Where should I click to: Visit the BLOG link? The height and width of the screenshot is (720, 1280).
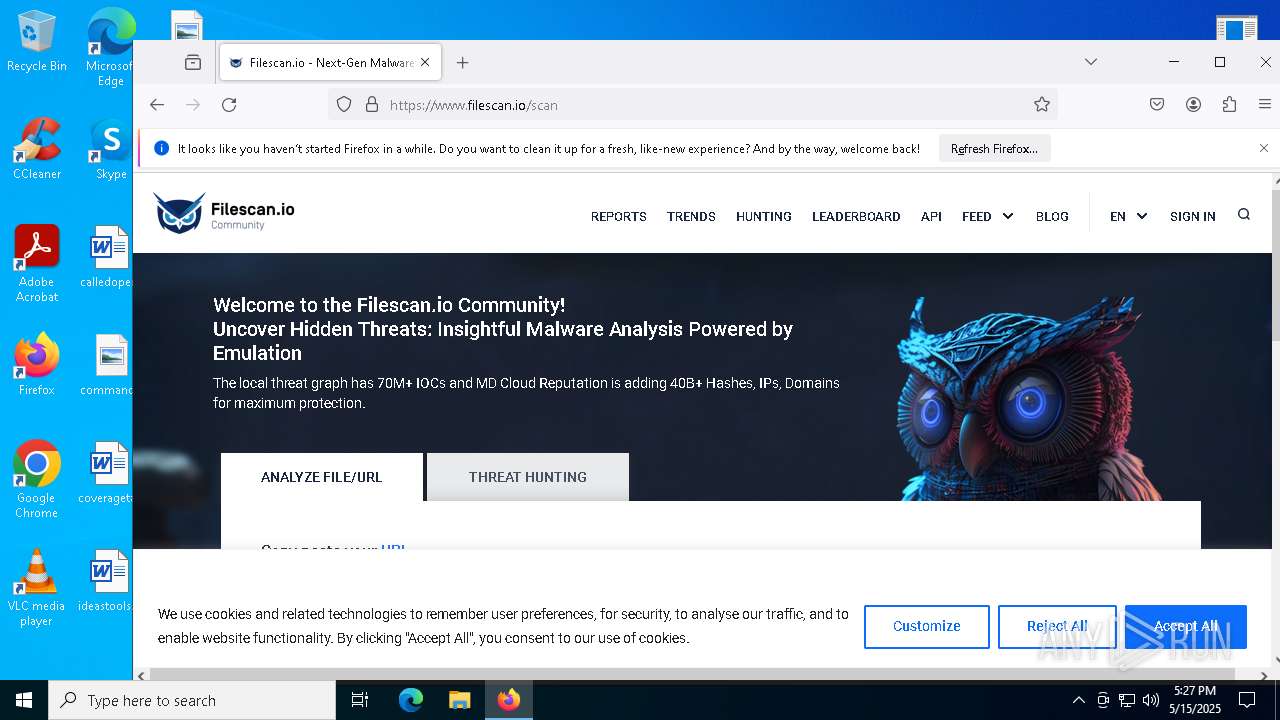coord(1052,216)
